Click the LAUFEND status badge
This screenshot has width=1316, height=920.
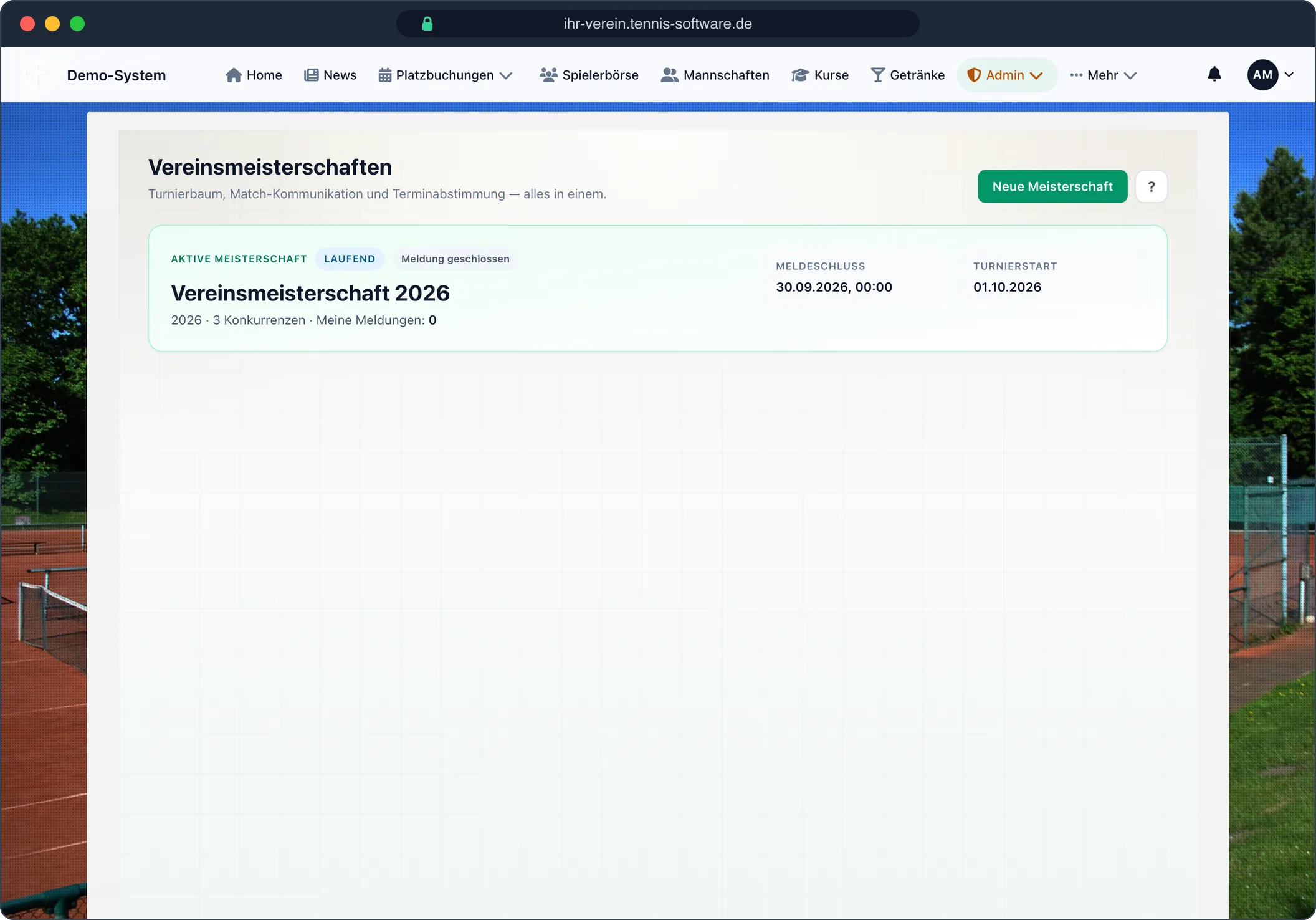coord(350,259)
